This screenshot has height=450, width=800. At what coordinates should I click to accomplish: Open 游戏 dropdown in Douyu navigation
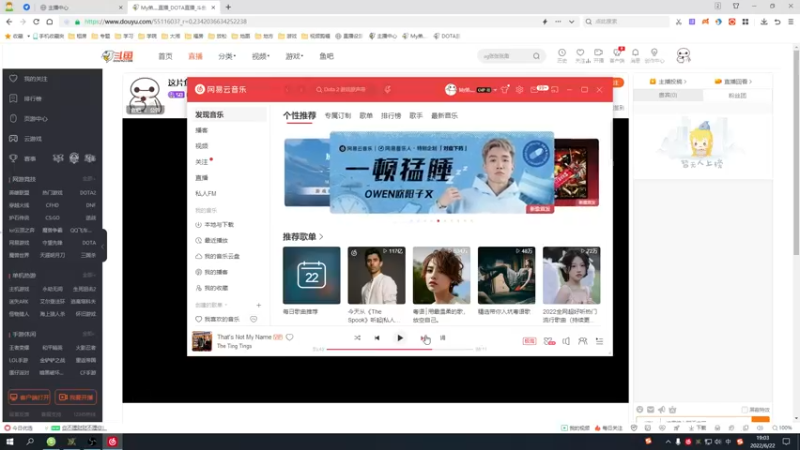click(294, 56)
